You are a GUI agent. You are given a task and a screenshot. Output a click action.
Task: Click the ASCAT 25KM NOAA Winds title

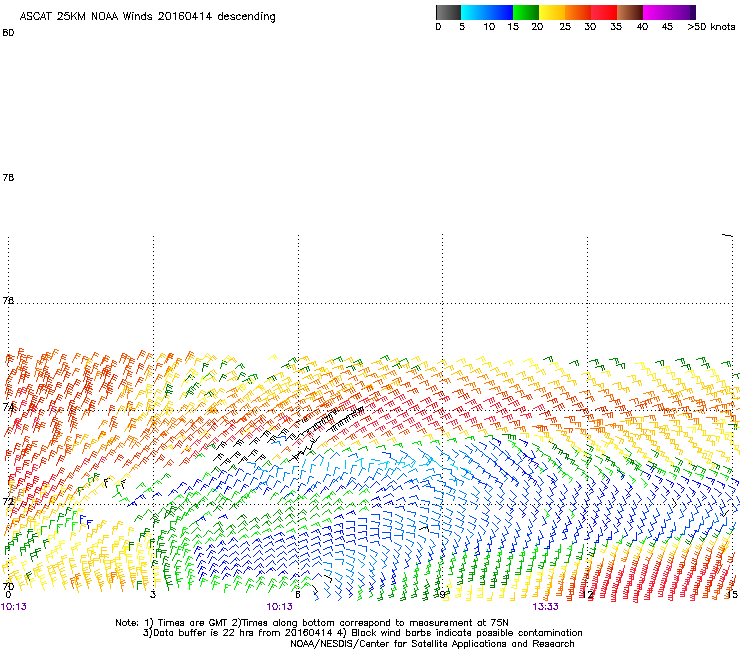pyautogui.click(x=147, y=17)
